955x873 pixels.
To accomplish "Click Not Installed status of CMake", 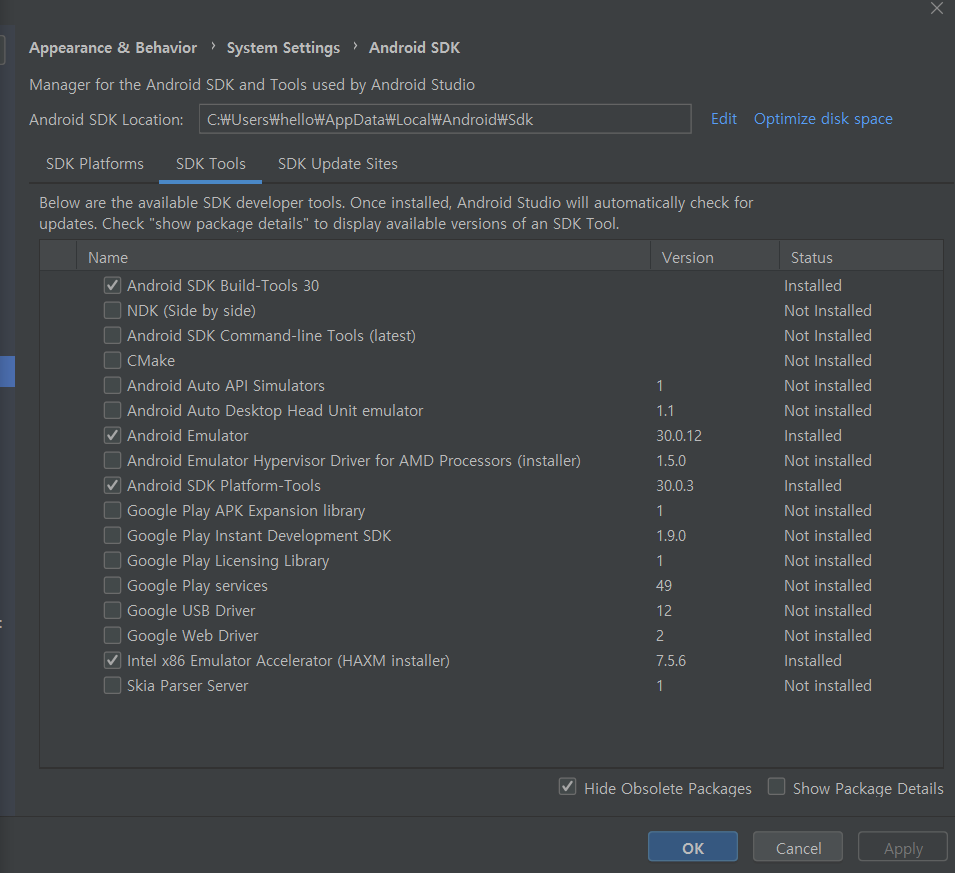I will pos(828,361).
